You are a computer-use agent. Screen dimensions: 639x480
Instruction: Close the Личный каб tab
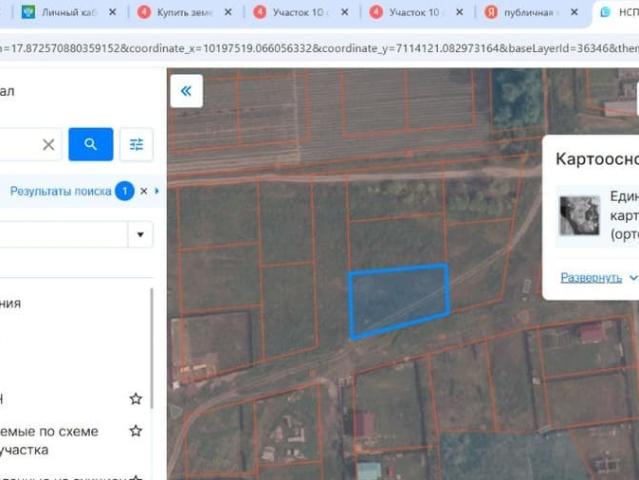tap(112, 12)
